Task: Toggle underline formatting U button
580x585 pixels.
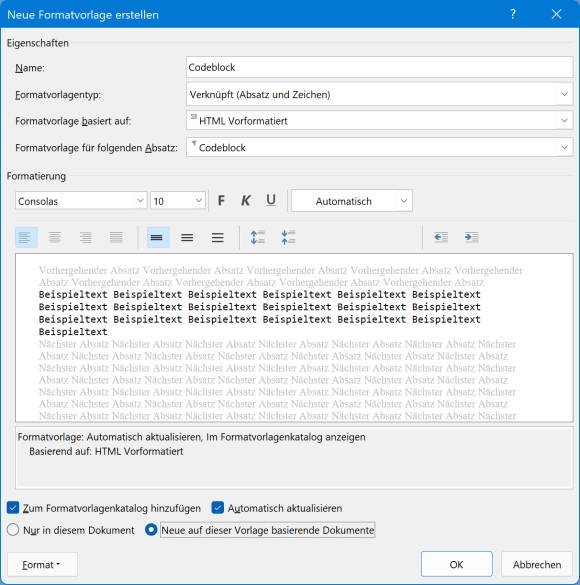Action: [x=271, y=201]
